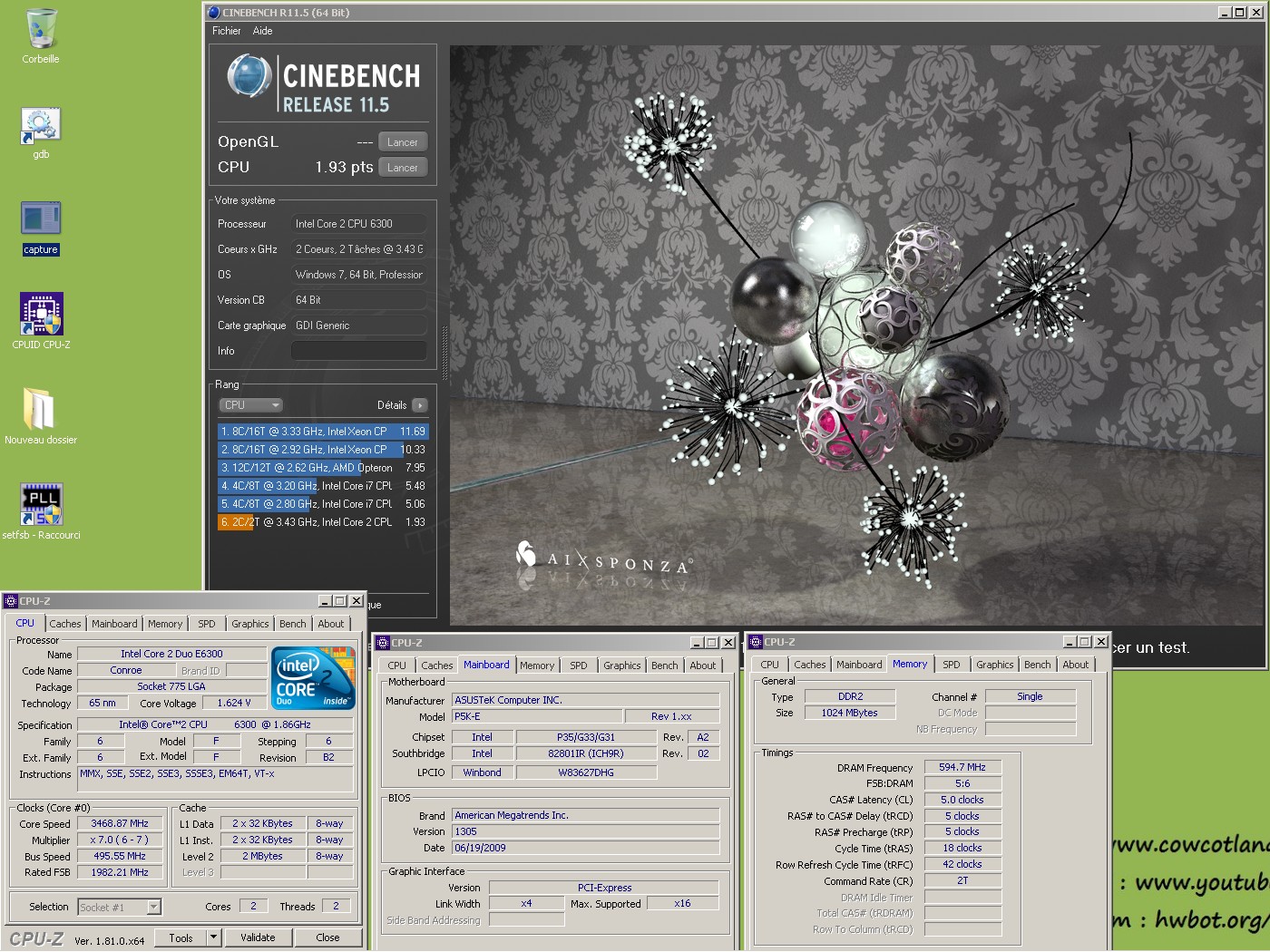Screen dimensions: 1270x952
Task: Click the Mainboard CPU-Z window title icon
Action: [383, 643]
